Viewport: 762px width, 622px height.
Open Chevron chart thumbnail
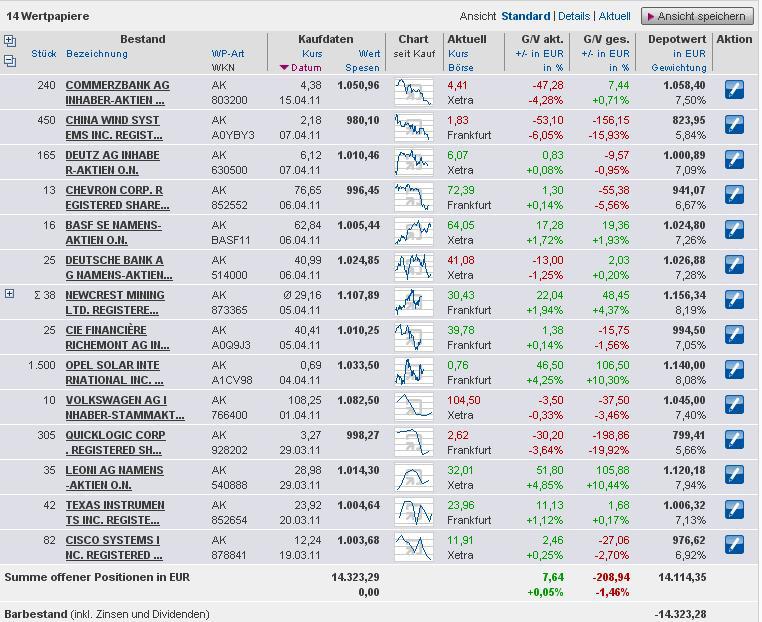coord(414,197)
